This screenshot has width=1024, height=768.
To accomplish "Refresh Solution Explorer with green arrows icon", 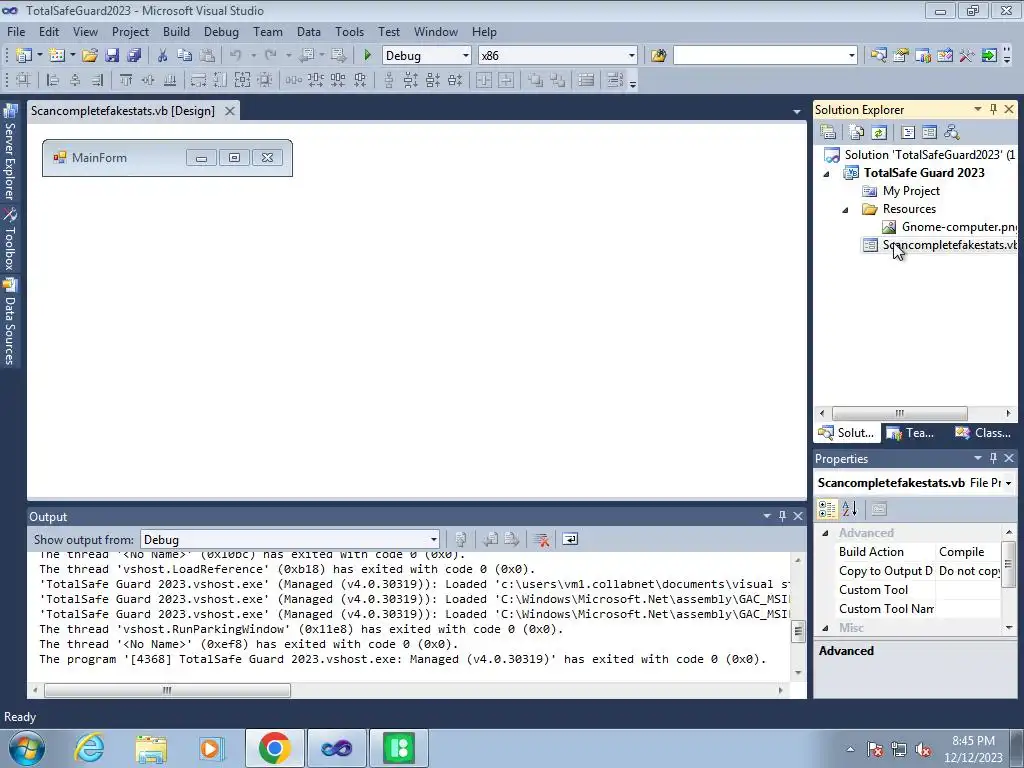I will point(879,132).
